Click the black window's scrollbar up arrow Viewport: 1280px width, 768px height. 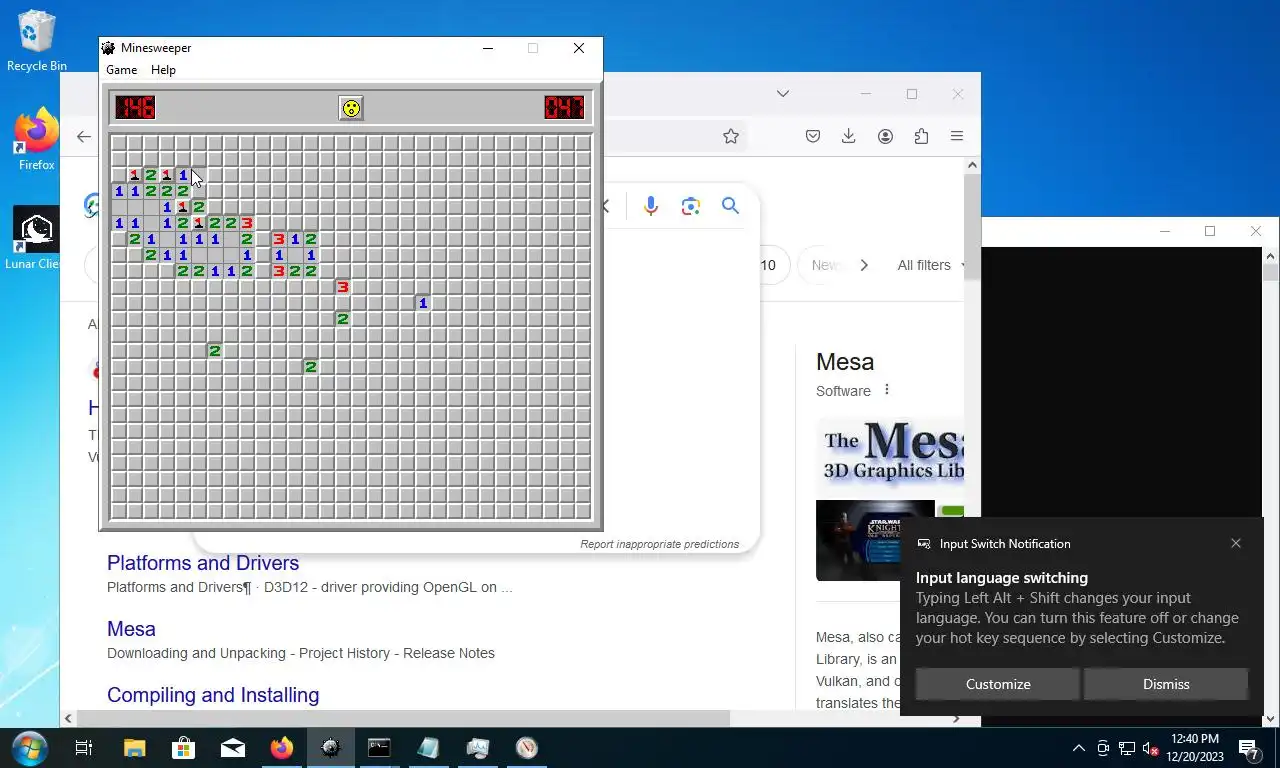click(x=1270, y=254)
